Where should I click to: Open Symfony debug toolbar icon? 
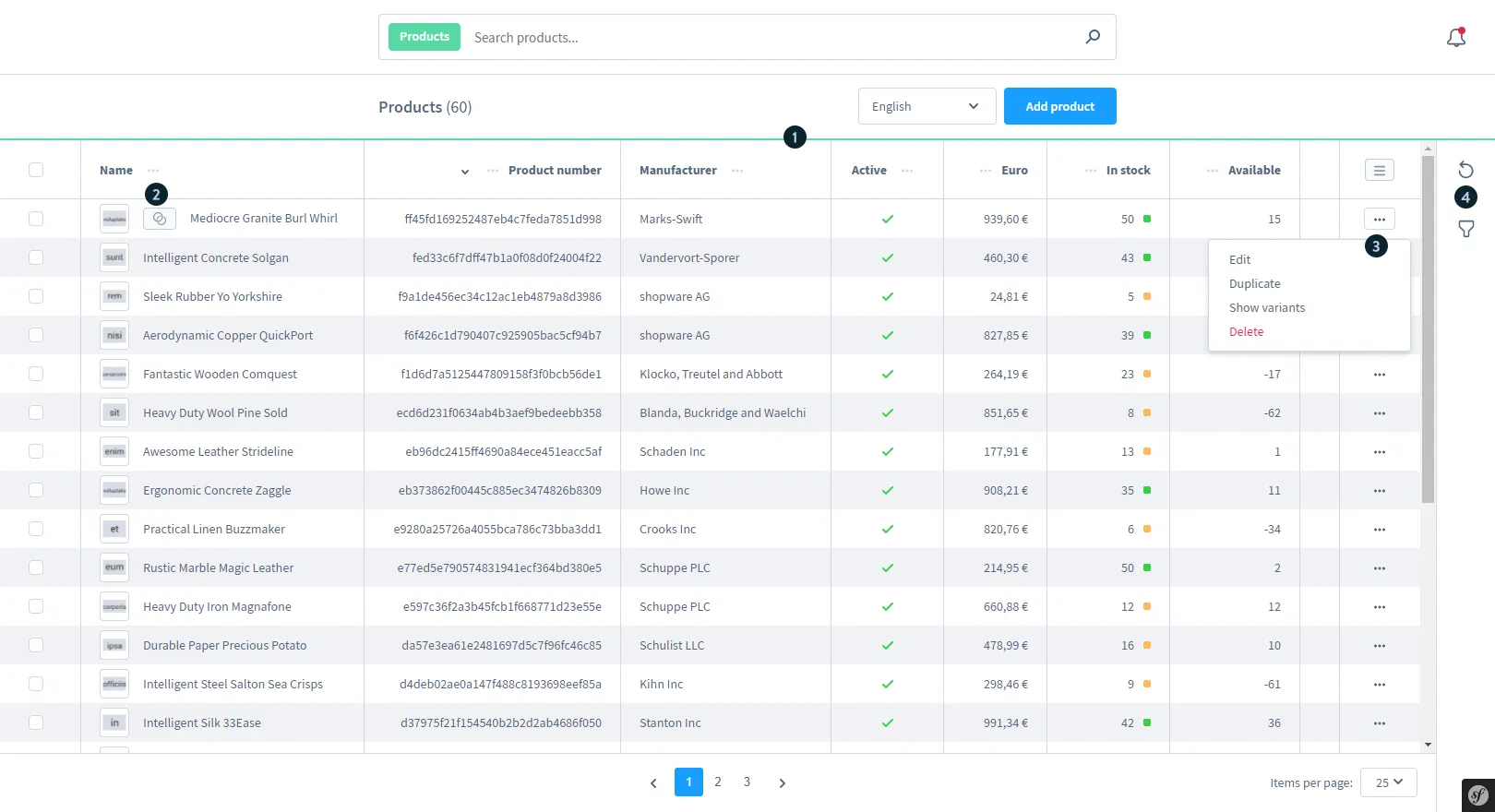click(1477, 794)
